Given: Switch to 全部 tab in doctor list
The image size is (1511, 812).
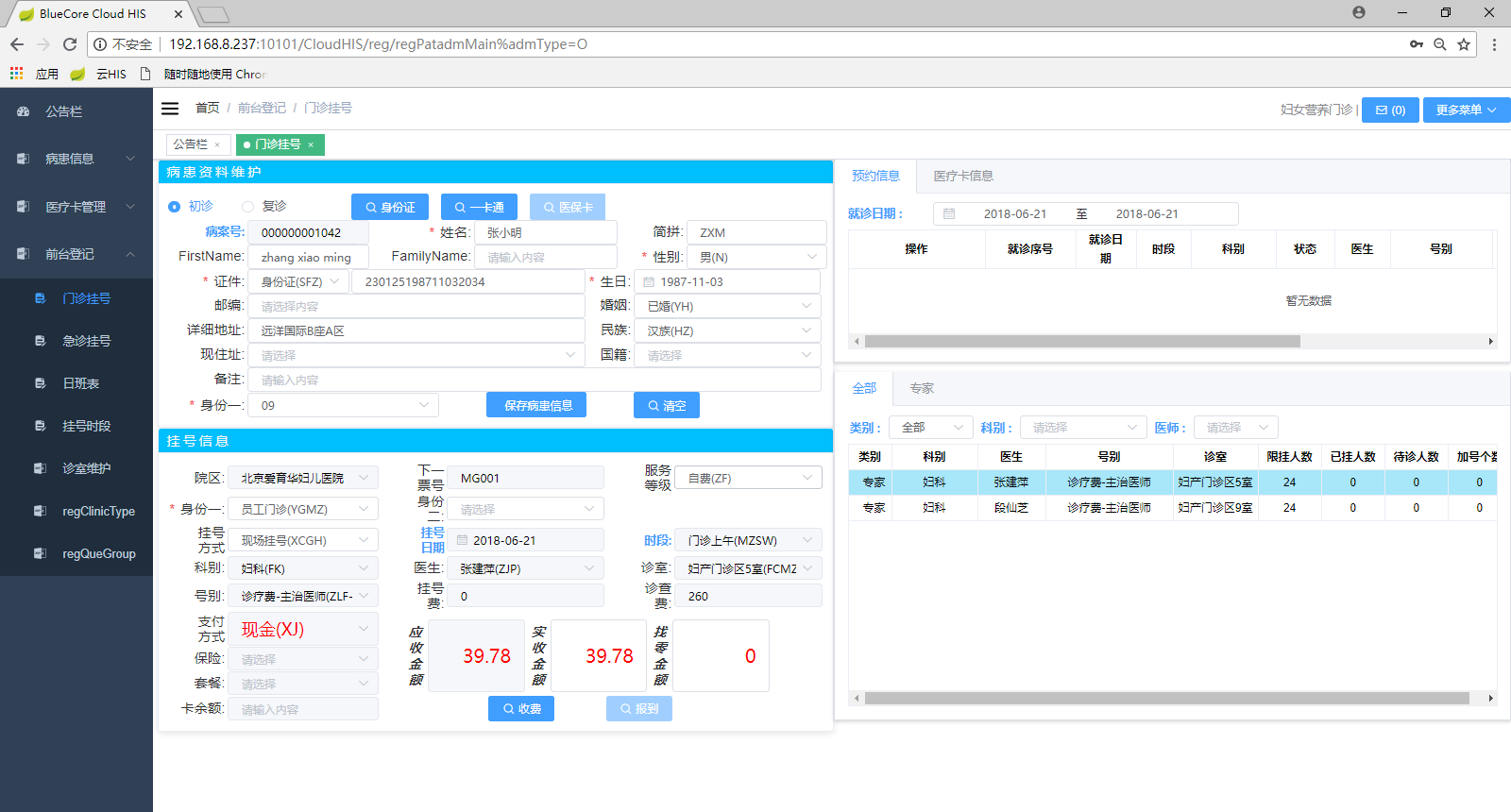Looking at the screenshot, I should [864, 388].
